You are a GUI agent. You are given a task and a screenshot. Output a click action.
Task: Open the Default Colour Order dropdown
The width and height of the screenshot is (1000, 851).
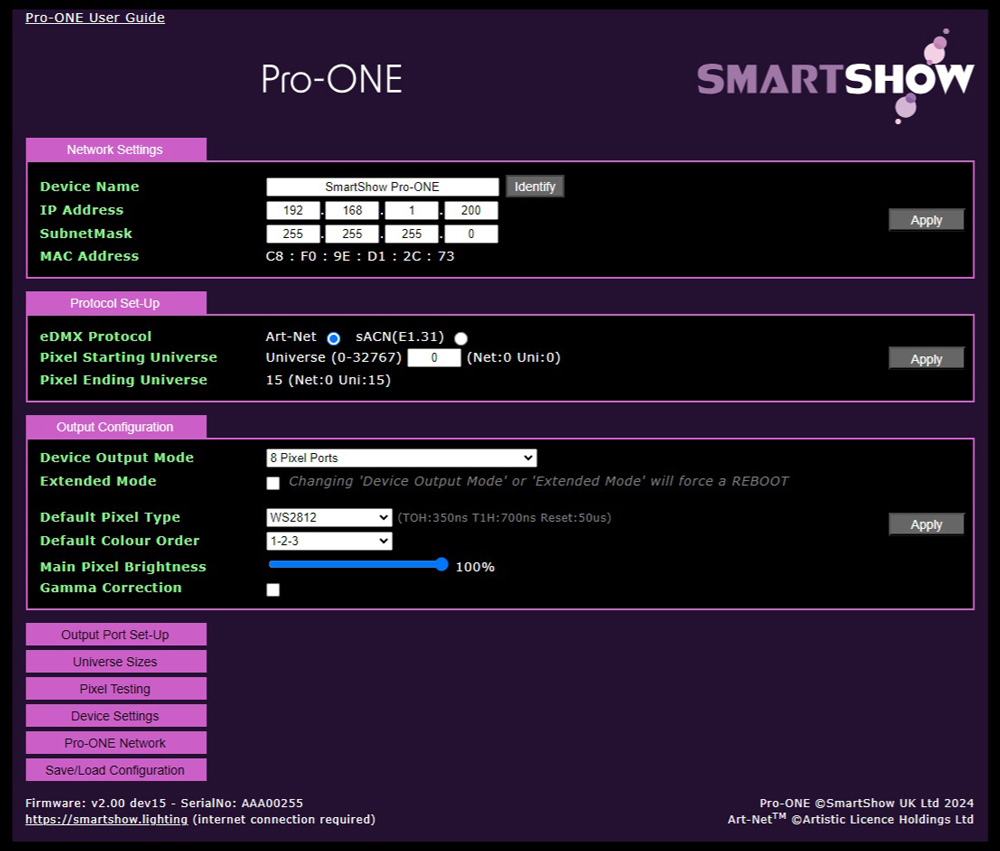[x=329, y=541]
